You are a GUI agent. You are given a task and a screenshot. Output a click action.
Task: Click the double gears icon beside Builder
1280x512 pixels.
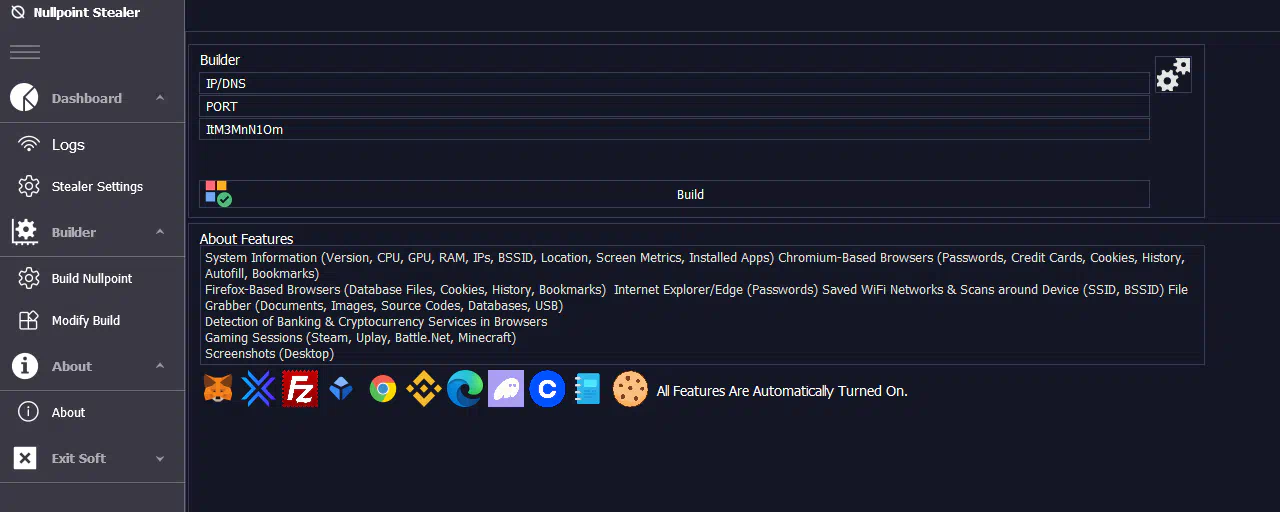(1173, 74)
